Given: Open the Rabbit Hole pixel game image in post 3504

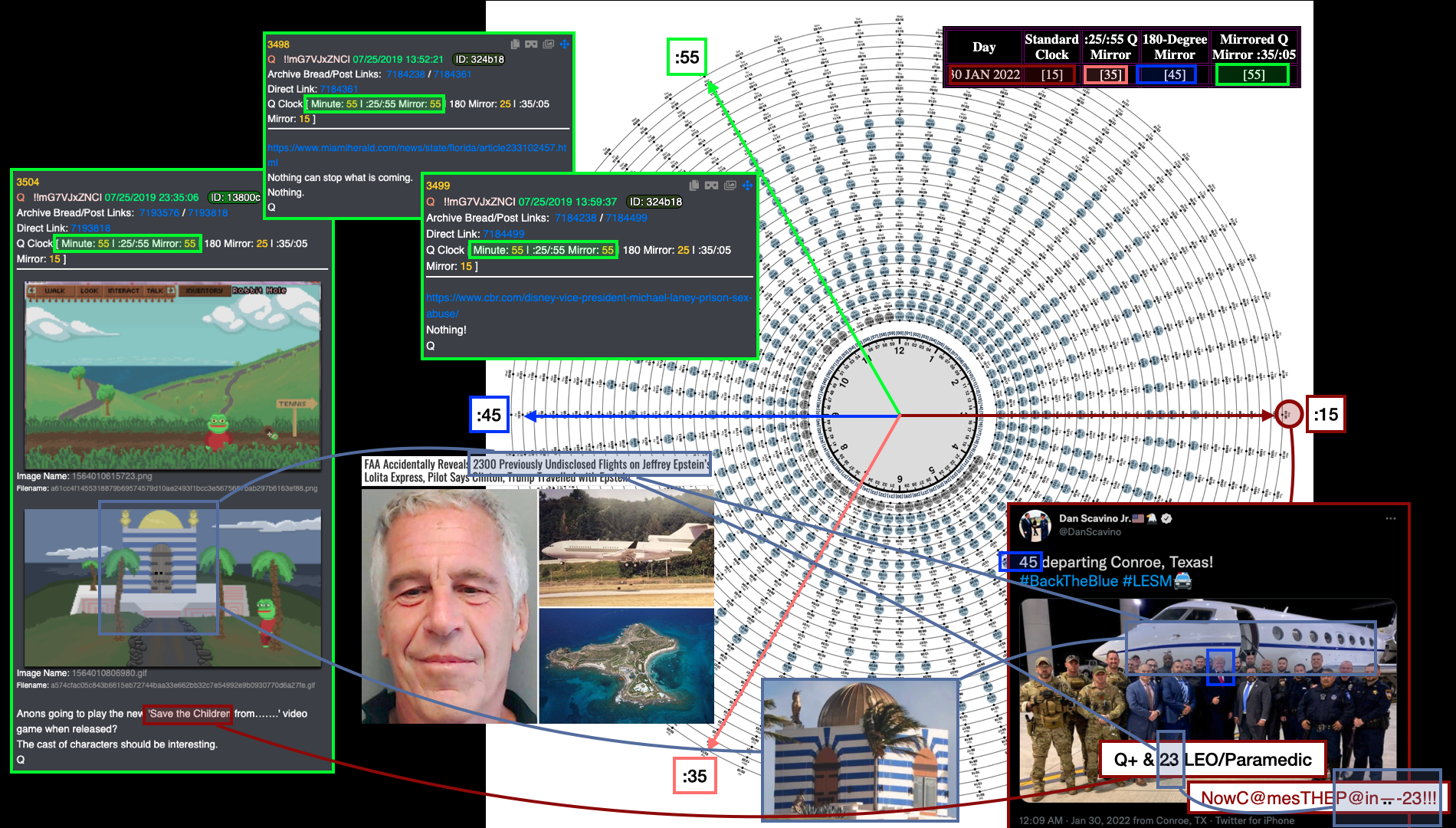Looking at the screenshot, I should pos(173,376).
